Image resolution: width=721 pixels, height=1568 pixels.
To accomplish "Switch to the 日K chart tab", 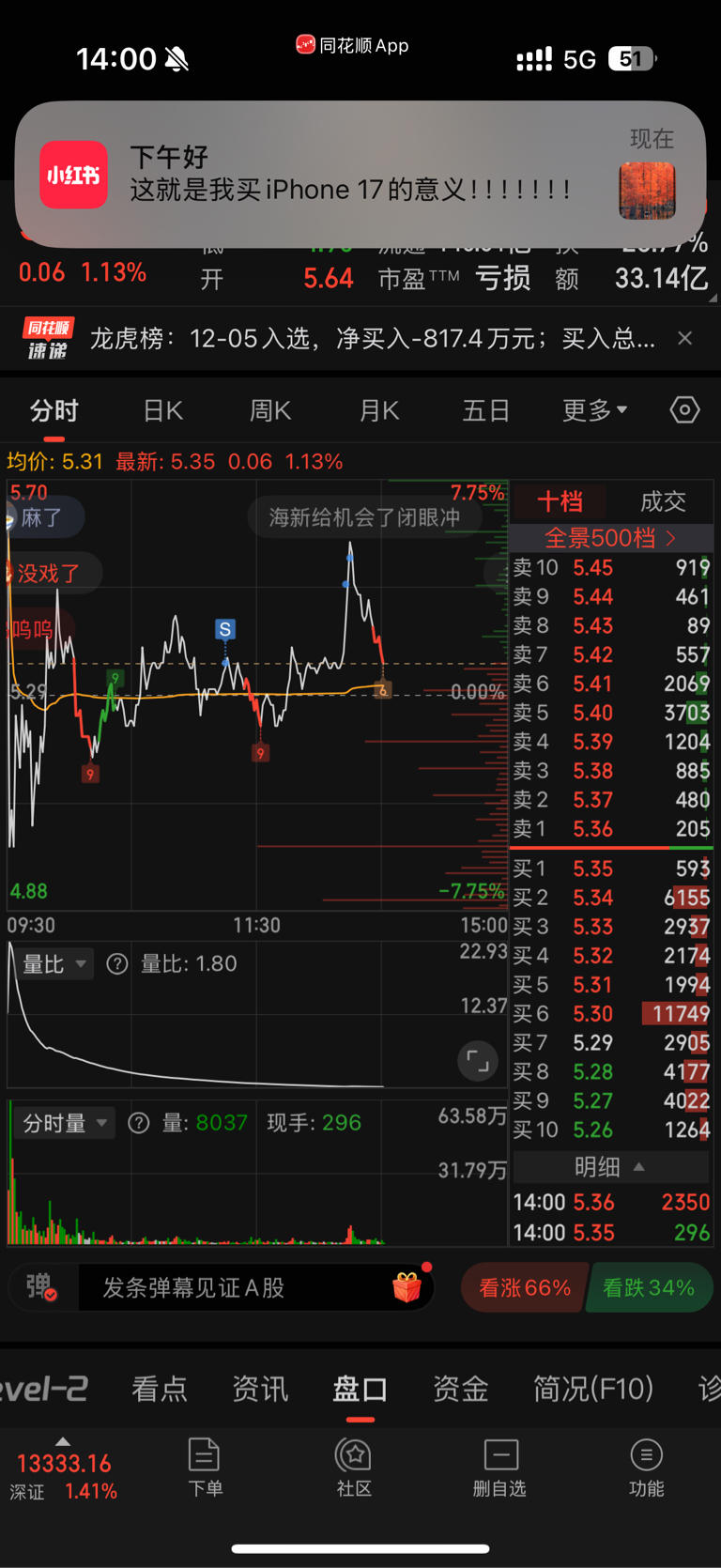I will [162, 411].
